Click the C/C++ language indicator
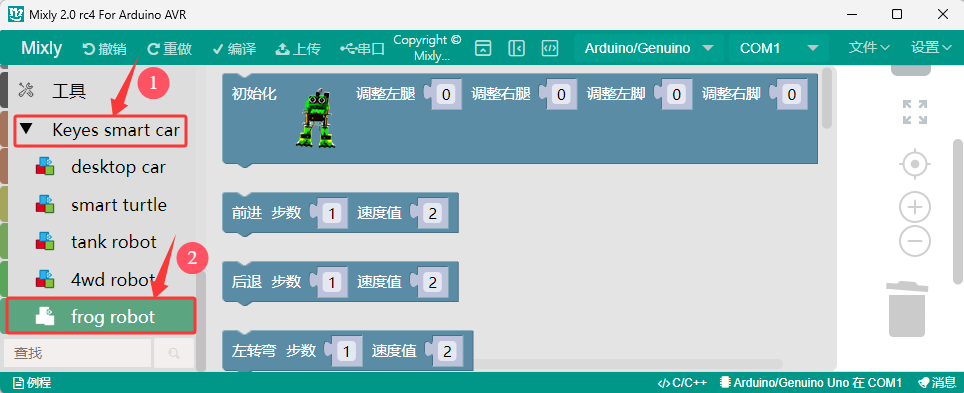 (682, 383)
